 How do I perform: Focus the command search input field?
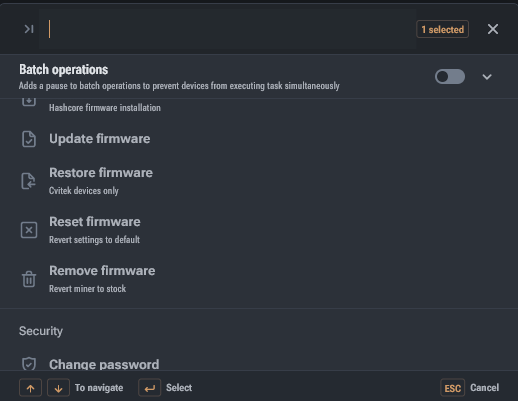(x=227, y=29)
